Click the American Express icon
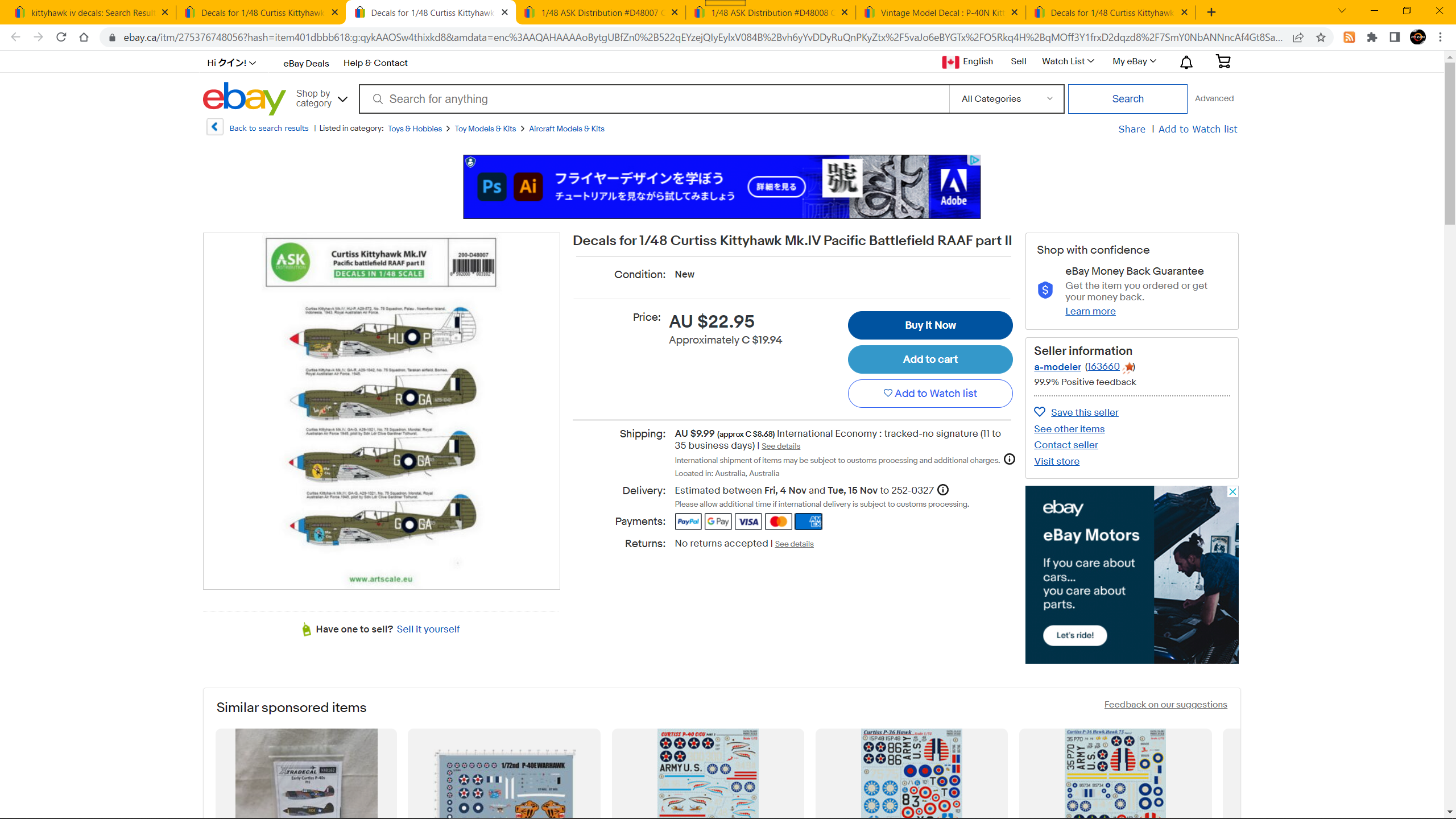The image size is (1456, 819). click(809, 522)
